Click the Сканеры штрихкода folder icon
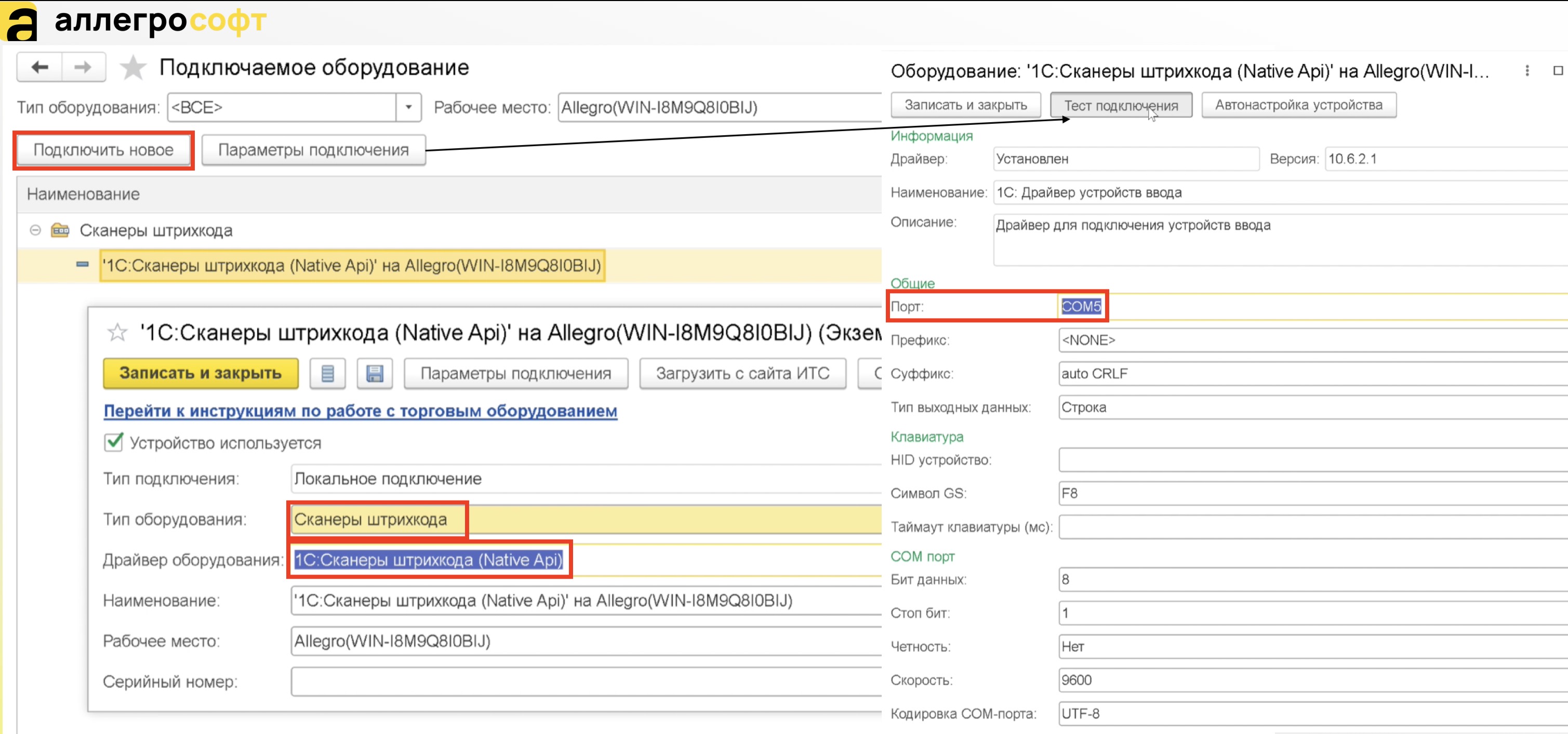This screenshot has height=734, width=1568. pyautogui.click(x=60, y=230)
